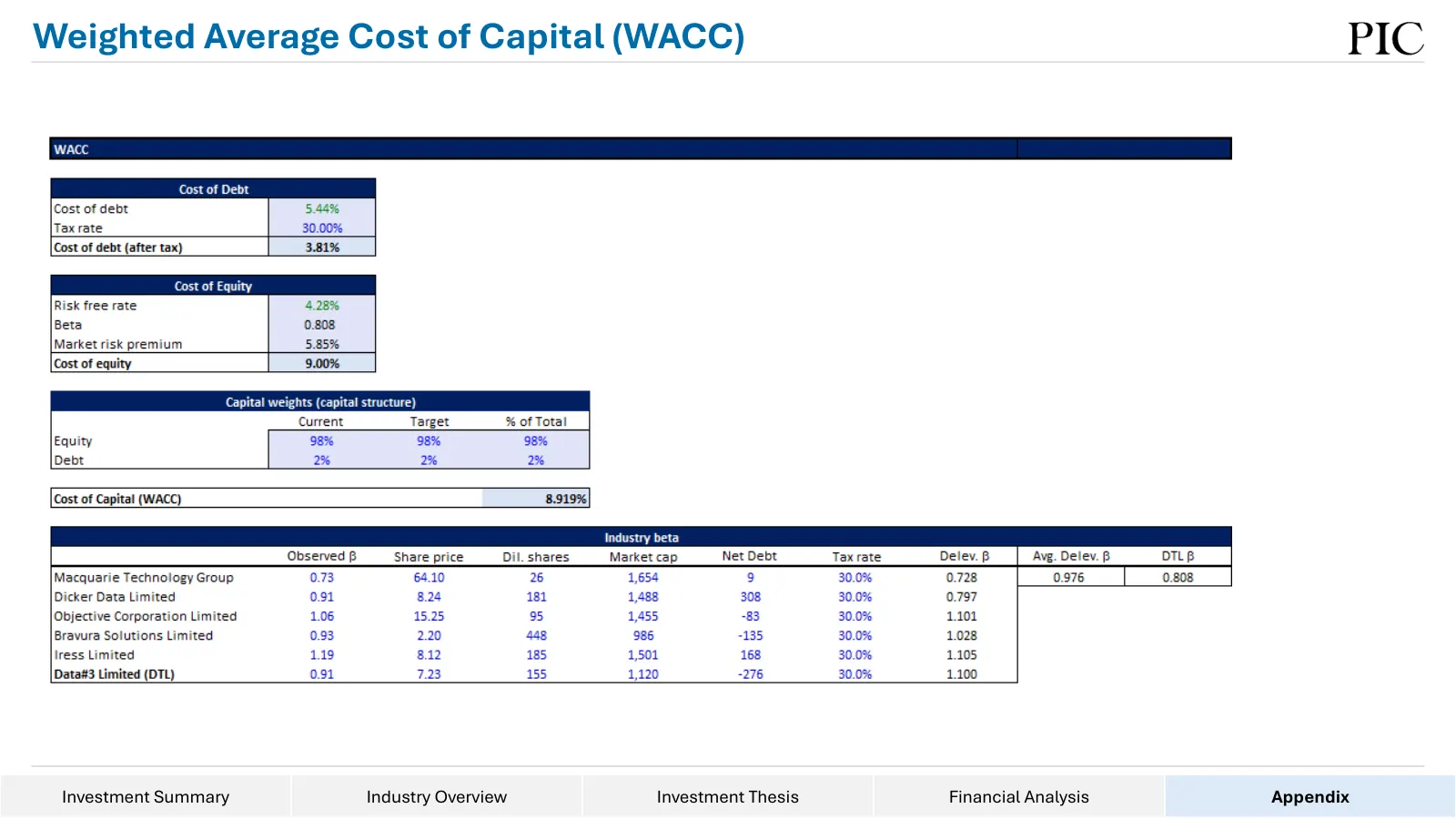The width and height of the screenshot is (1456, 819).
Task: Click the Cost of Capital (WACC) label
Action: [117, 499]
